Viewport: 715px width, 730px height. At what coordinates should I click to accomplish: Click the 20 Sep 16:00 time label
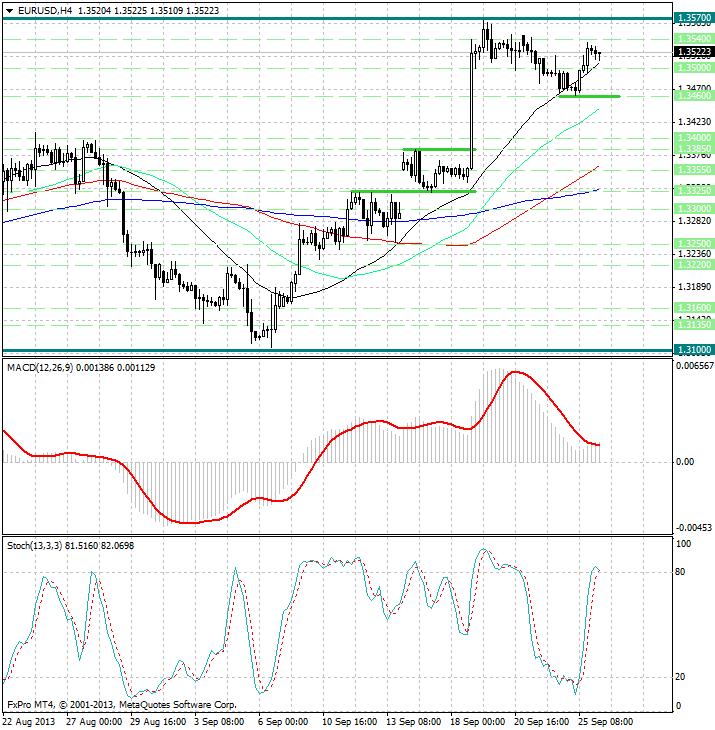point(542,722)
